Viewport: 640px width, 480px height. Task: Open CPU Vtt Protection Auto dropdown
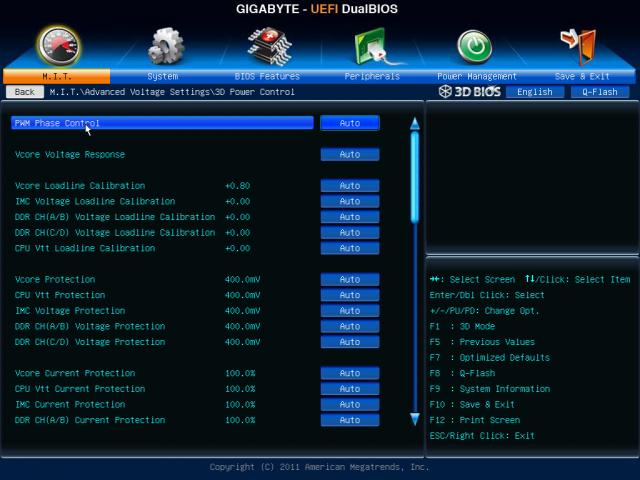(x=350, y=295)
